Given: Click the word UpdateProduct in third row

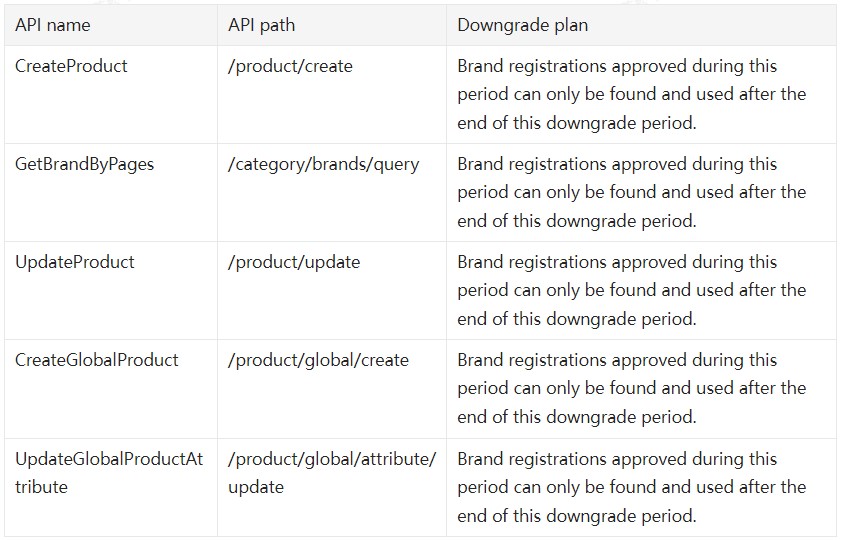Looking at the screenshot, I should click(x=74, y=262).
